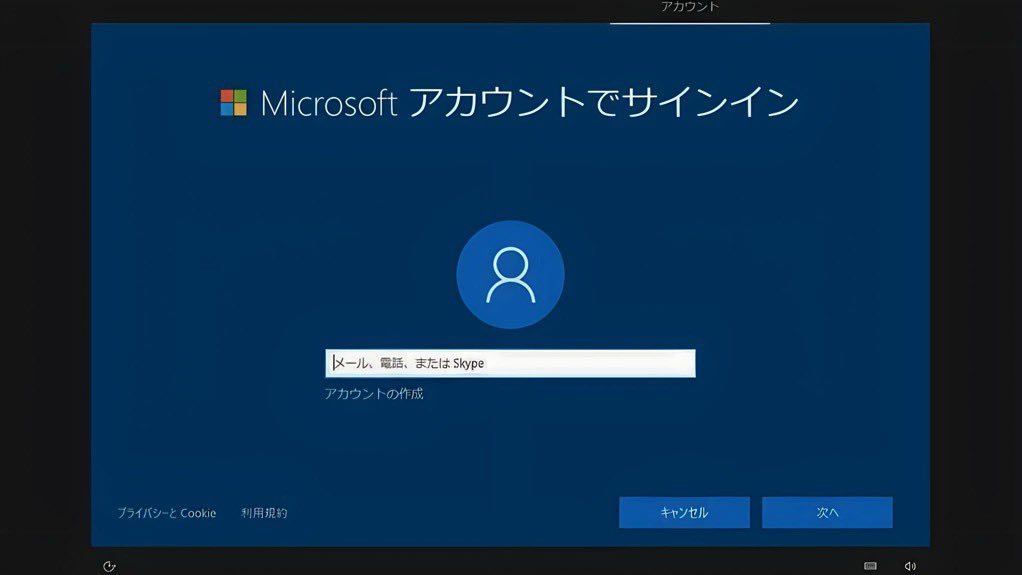Open the 利用規約 link

264,513
